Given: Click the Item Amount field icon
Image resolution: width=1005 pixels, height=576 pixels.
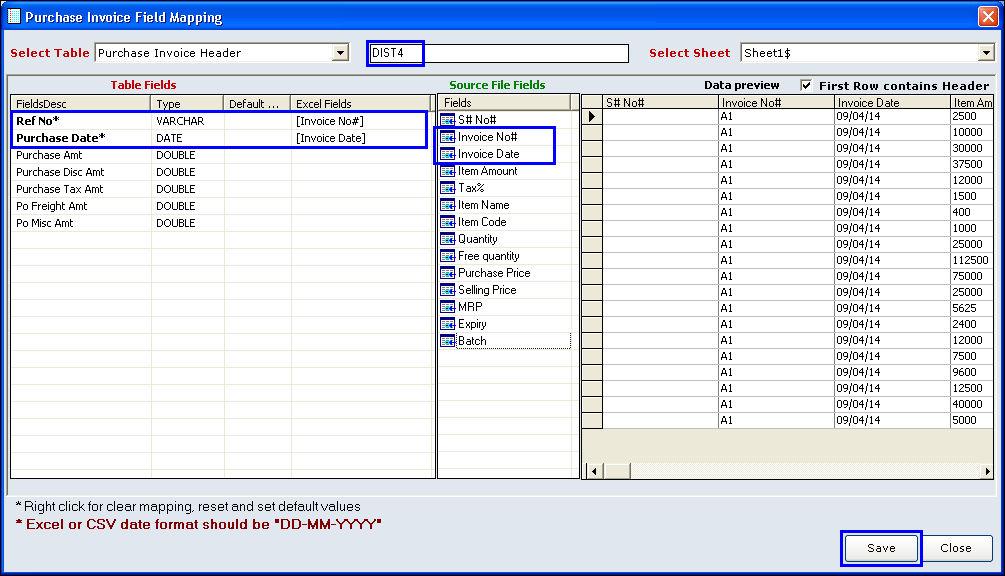Looking at the screenshot, I should pyautogui.click(x=447, y=171).
